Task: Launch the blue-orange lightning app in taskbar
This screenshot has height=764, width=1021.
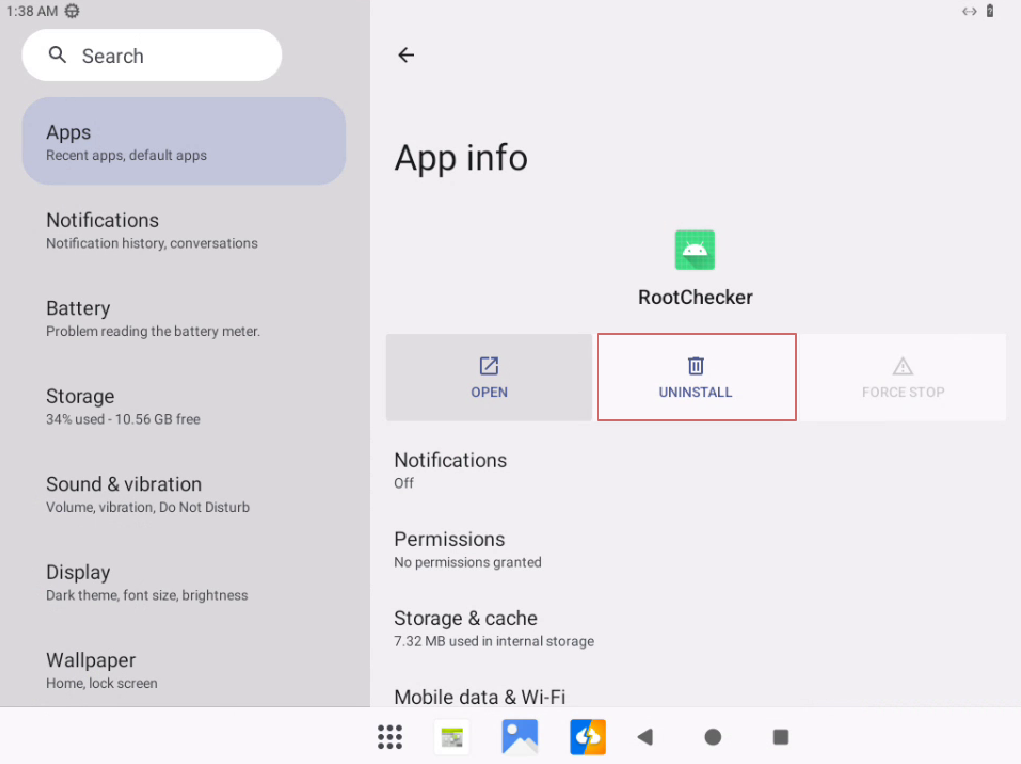Action: pos(588,737)
